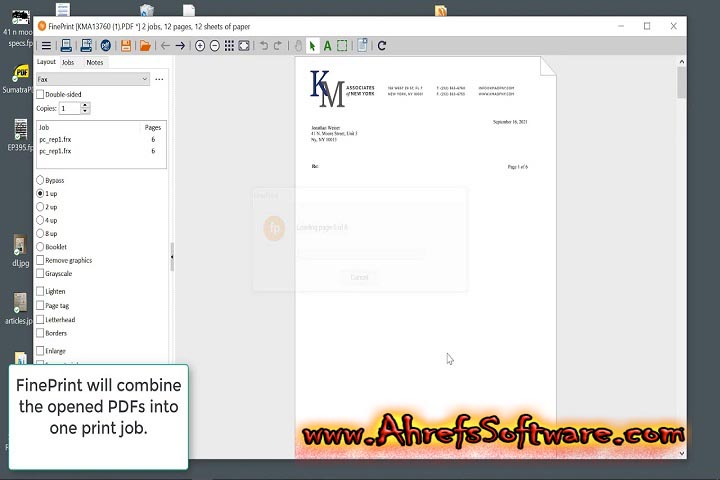Screen dimensions: 720x480
Task: Enable the Borders checkbox
Action: (x=40, y=333)
